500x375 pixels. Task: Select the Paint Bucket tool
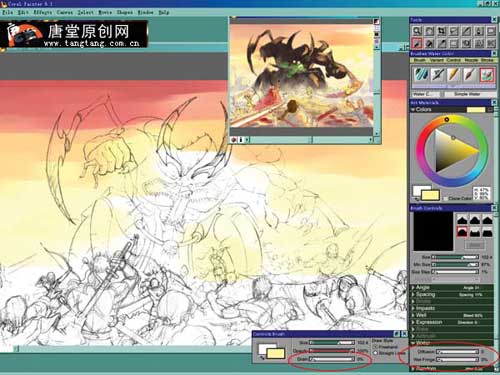click(479, 31)
